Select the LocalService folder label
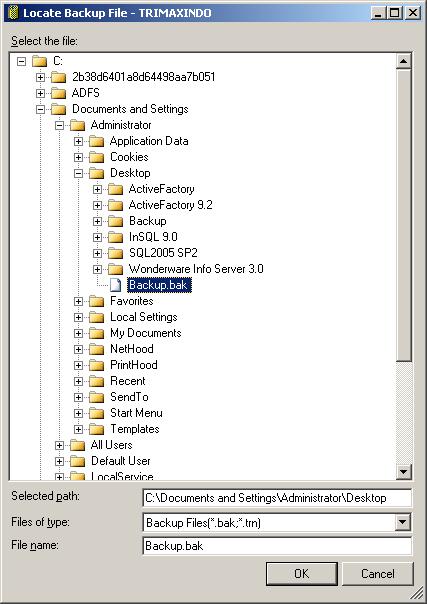 coord(122,477)
